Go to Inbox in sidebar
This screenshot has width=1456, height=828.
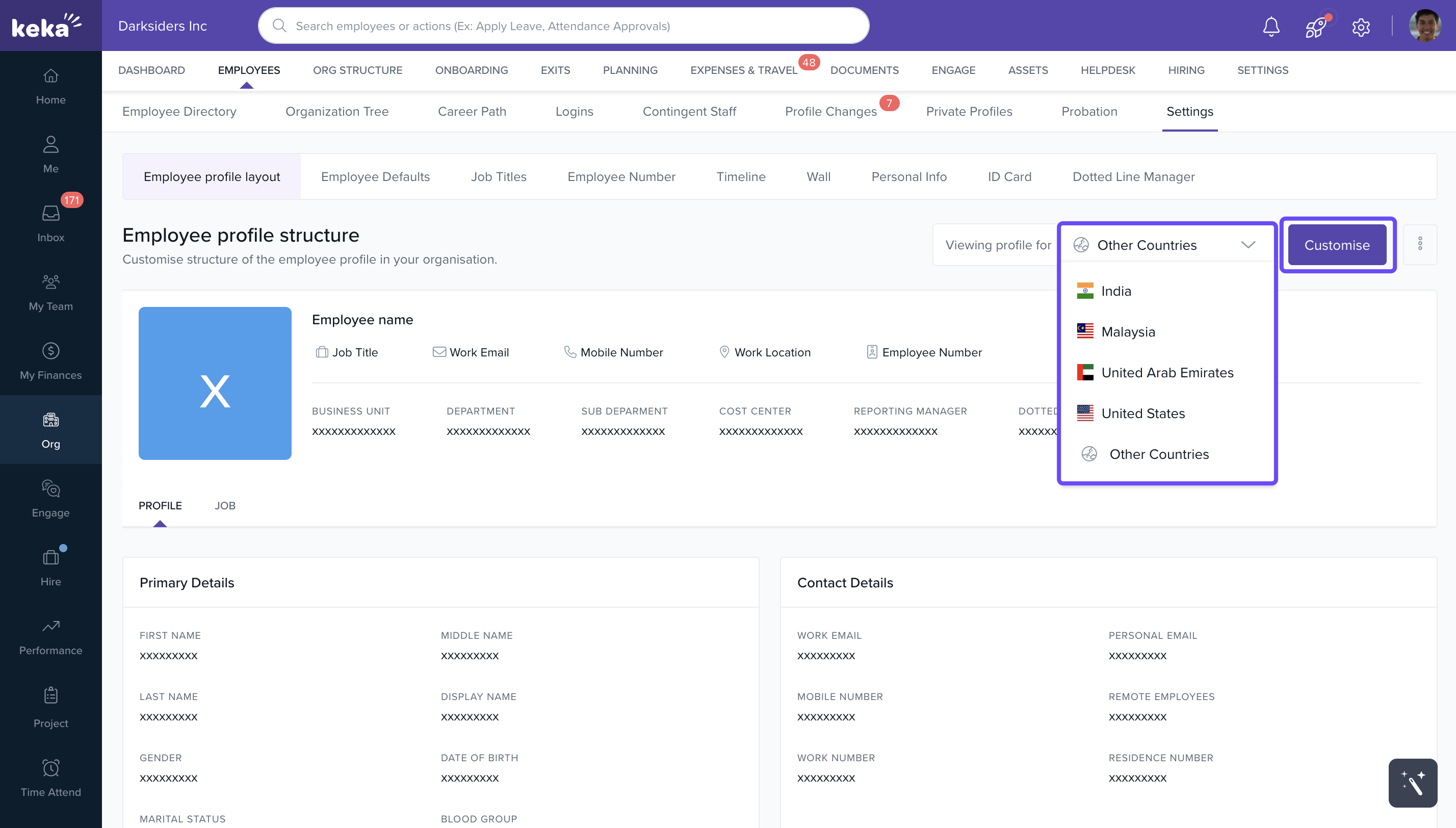click(50, 223)
